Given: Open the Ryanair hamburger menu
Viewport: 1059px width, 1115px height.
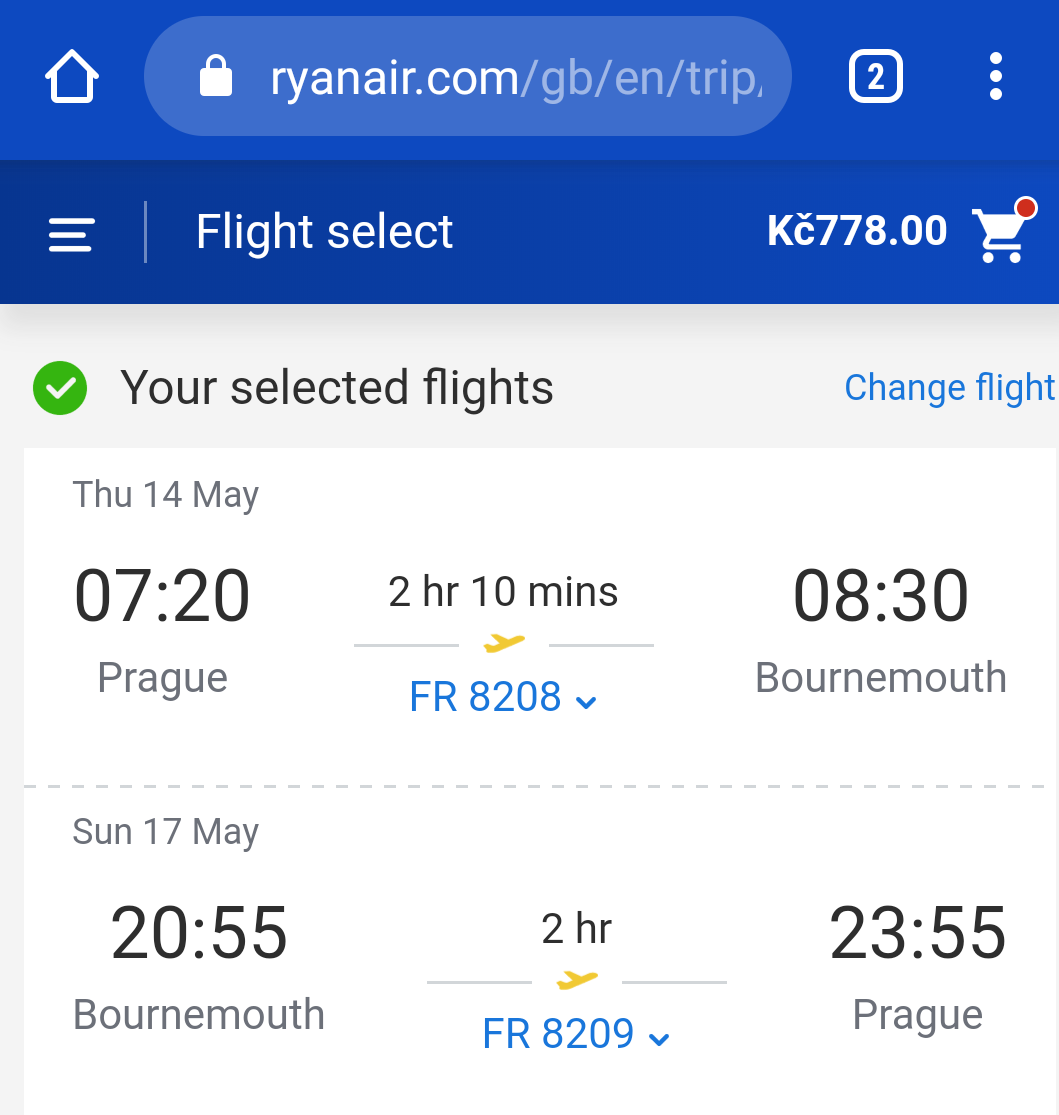Looking at the screenshot, I should point(71,235).
